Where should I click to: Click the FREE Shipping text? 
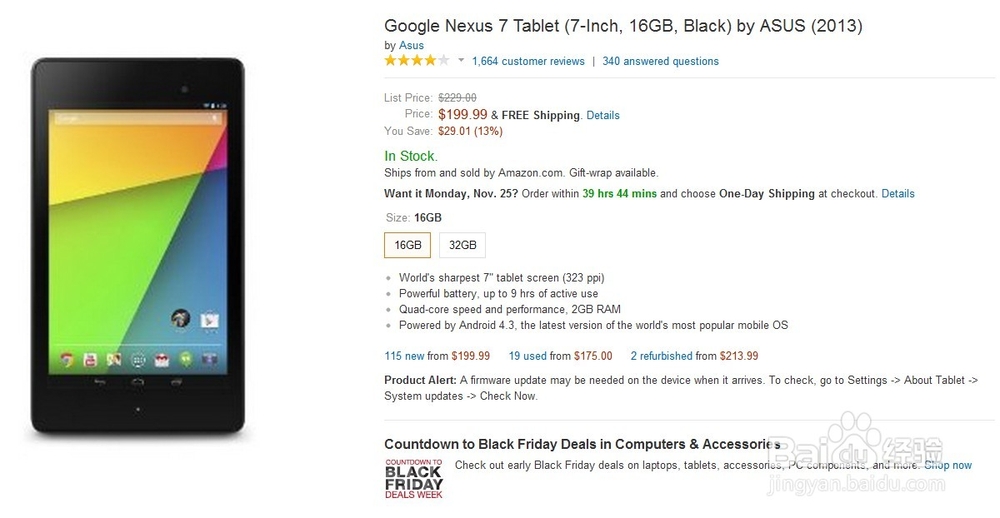pos(541,115)
